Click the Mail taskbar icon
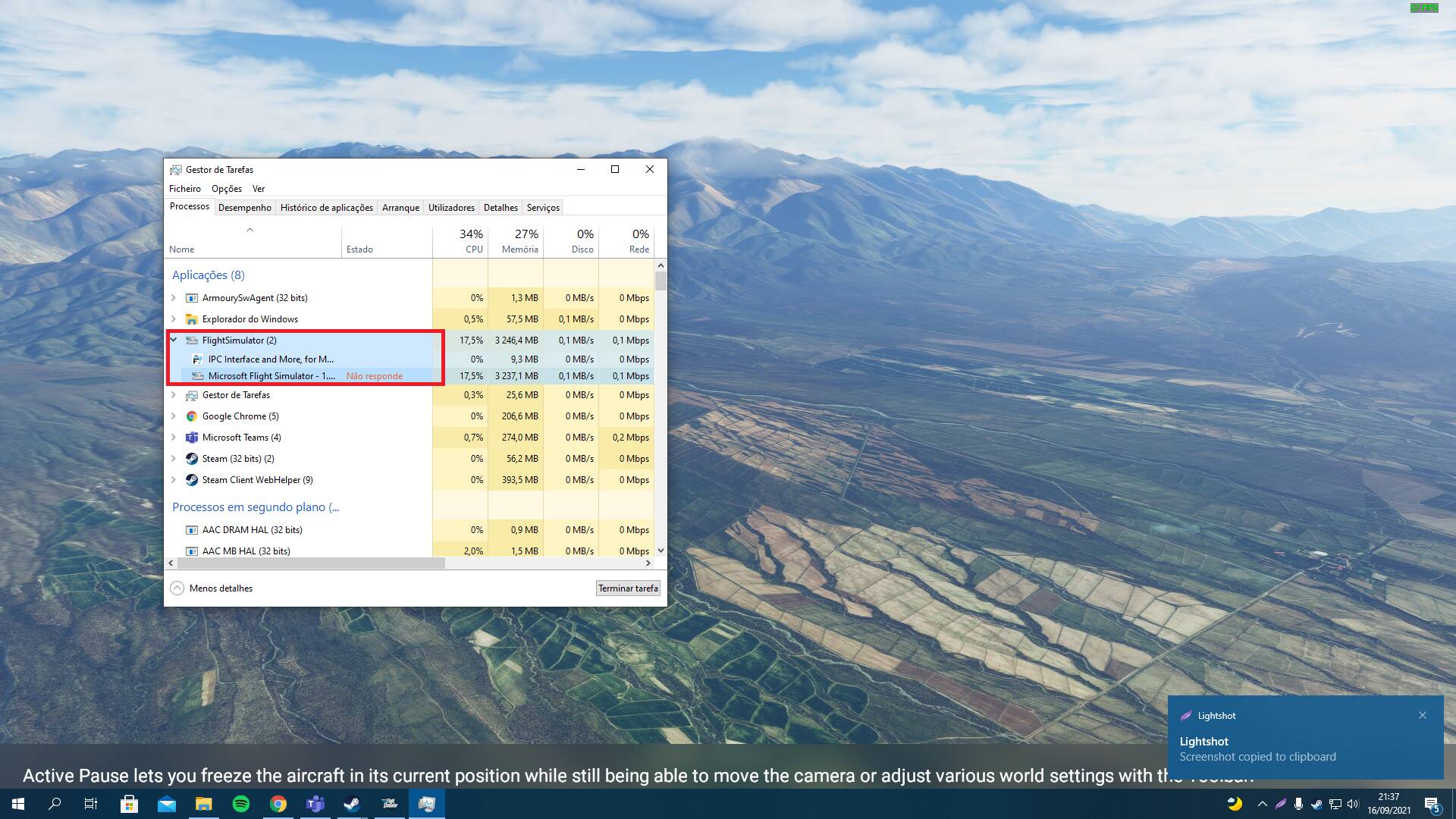This screenshot has width=1456, height=819. [x=166, y=804]
